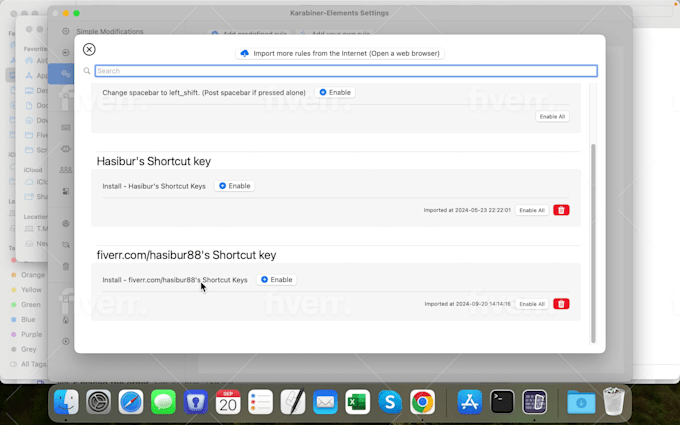Click the puzzle piece icon in Karabiner sidebar
Viewport: 680px width, 425px height.
click(66, 149)
